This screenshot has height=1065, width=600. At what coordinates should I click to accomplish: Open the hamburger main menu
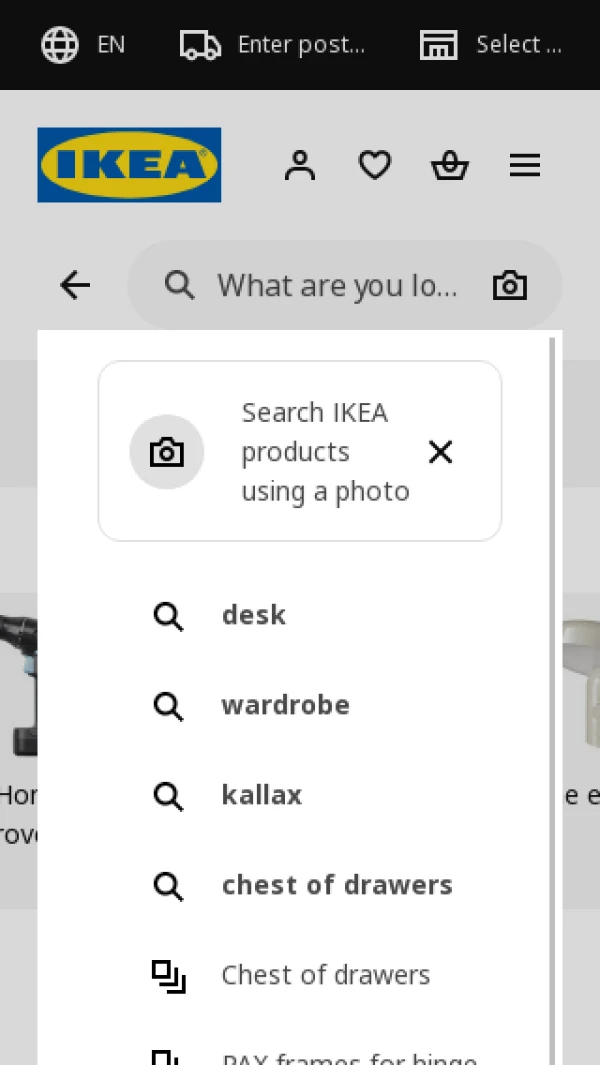tap(525, 165)
